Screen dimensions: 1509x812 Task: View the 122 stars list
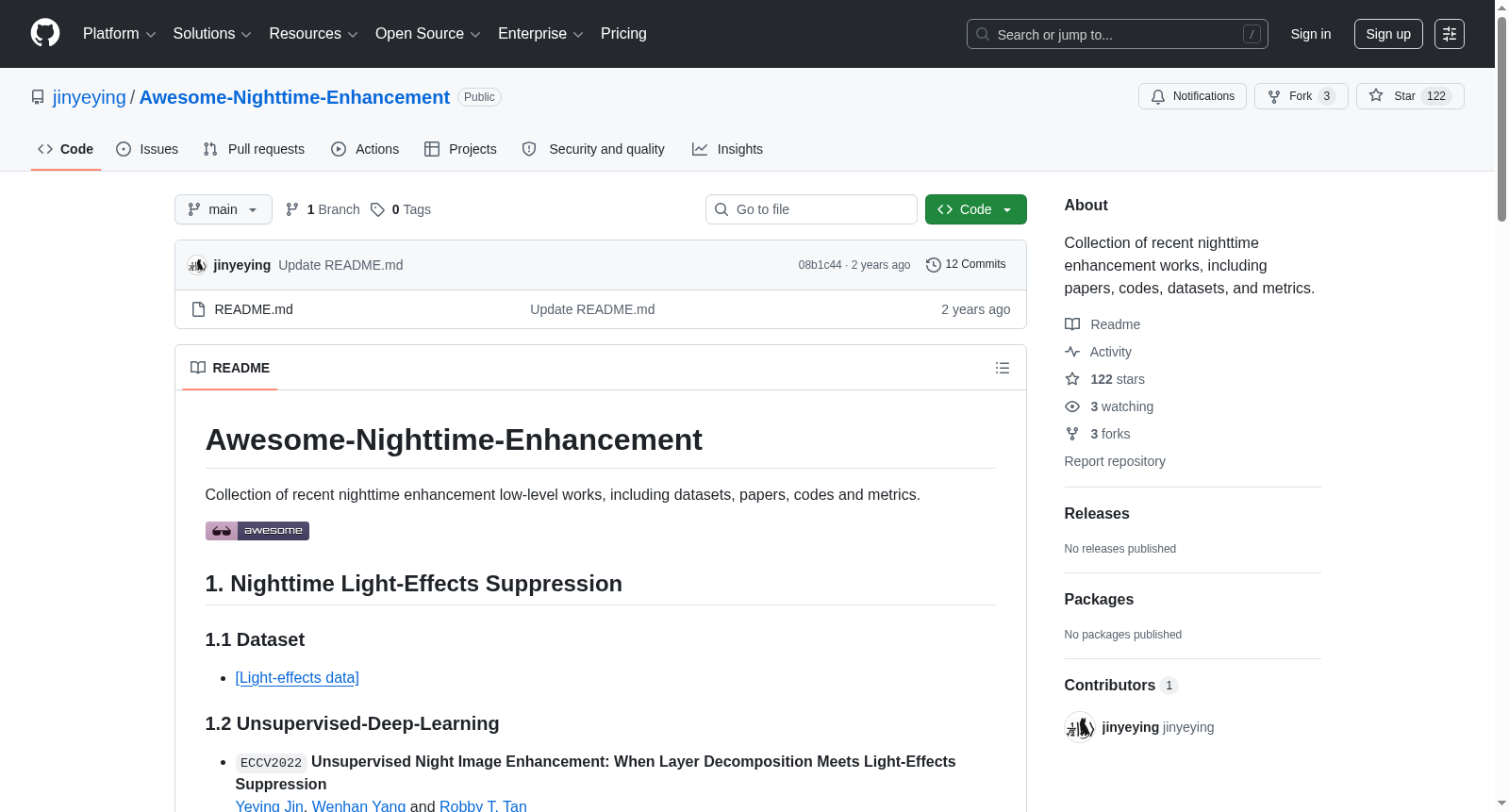(1105, 379)
